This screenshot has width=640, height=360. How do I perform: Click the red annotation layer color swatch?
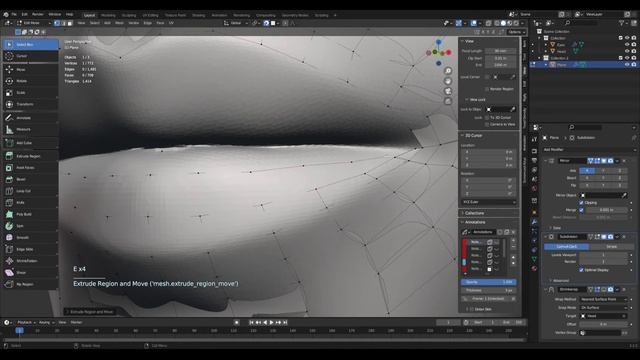[x=464, y=242]
